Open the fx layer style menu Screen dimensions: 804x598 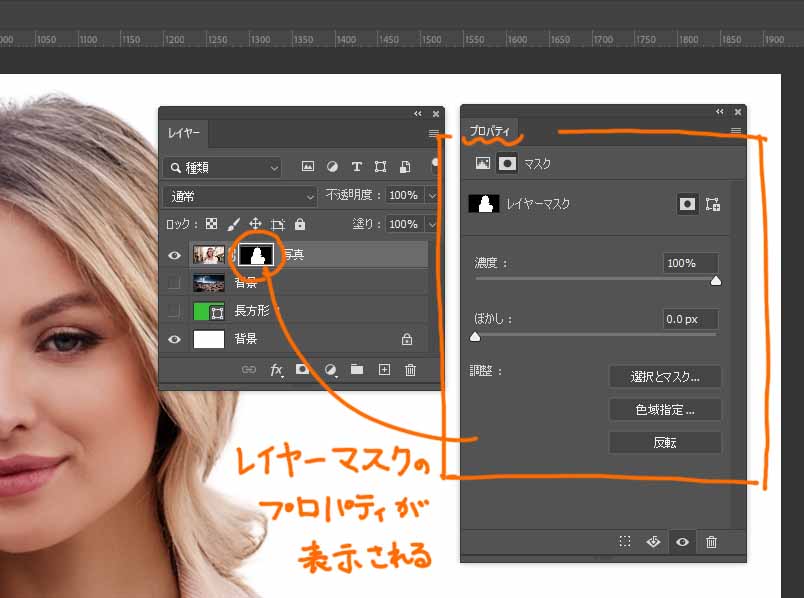pos(277,370)
